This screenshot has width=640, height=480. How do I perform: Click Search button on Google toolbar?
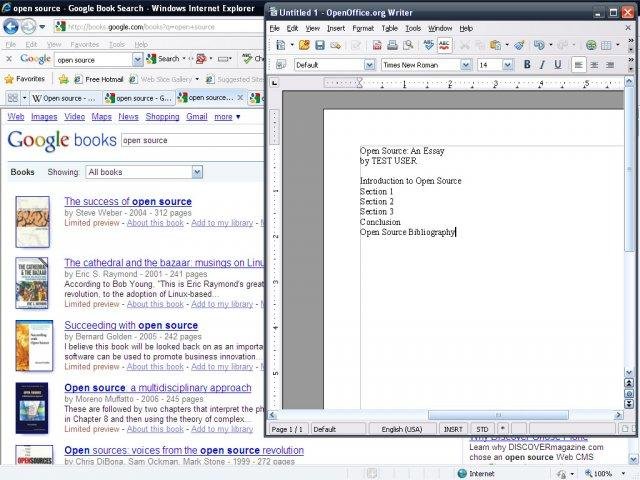coord(164,59)
